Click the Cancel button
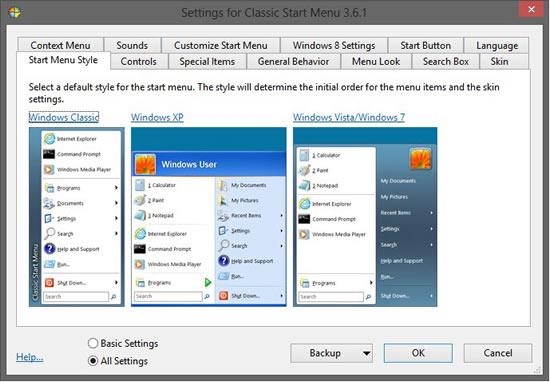Image resolution: width=550 pixels, height=382 pixels. 498,353
